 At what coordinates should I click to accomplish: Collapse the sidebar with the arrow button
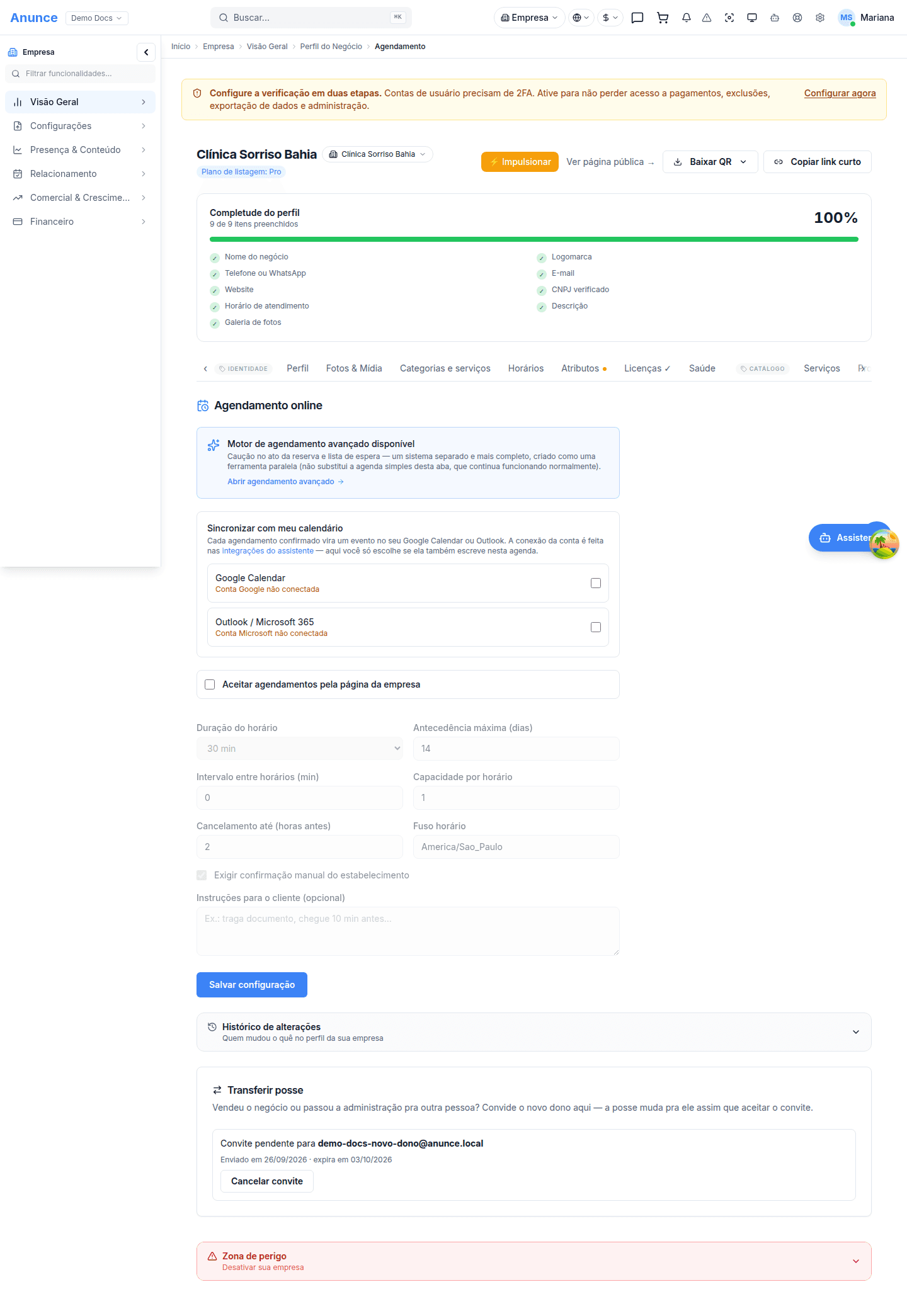(x=146, y=52)
